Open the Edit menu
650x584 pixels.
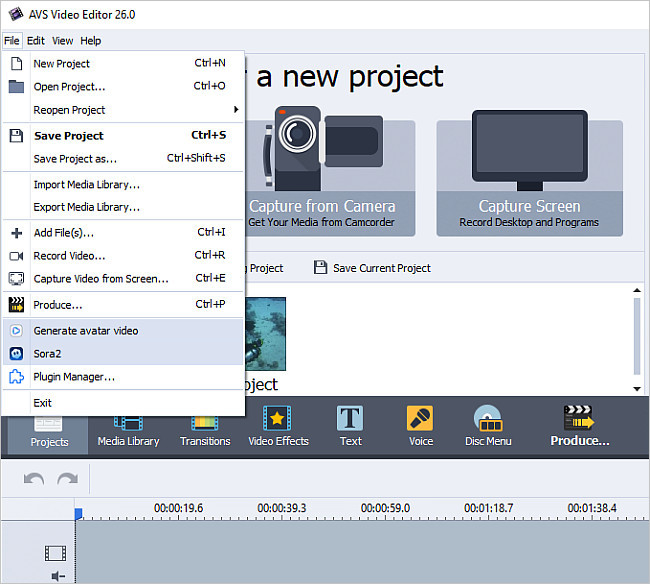pos(36,41)
